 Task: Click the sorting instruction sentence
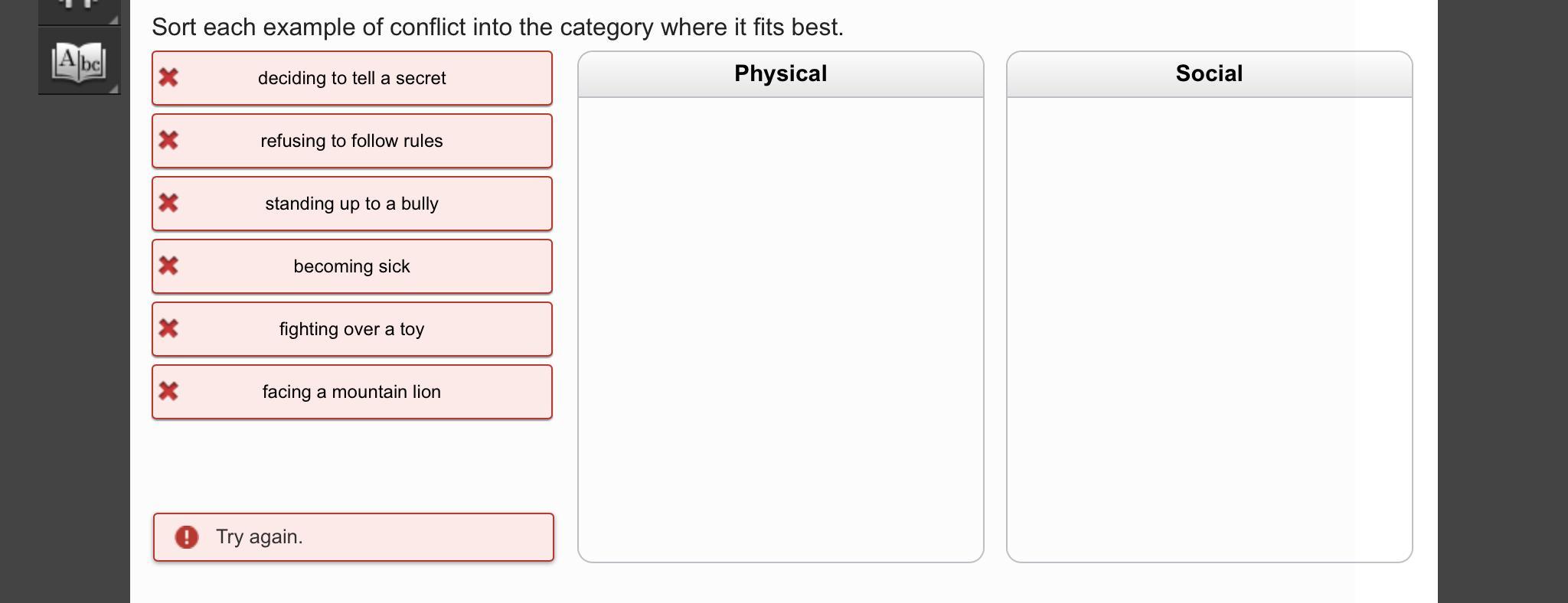coord(498,28)
